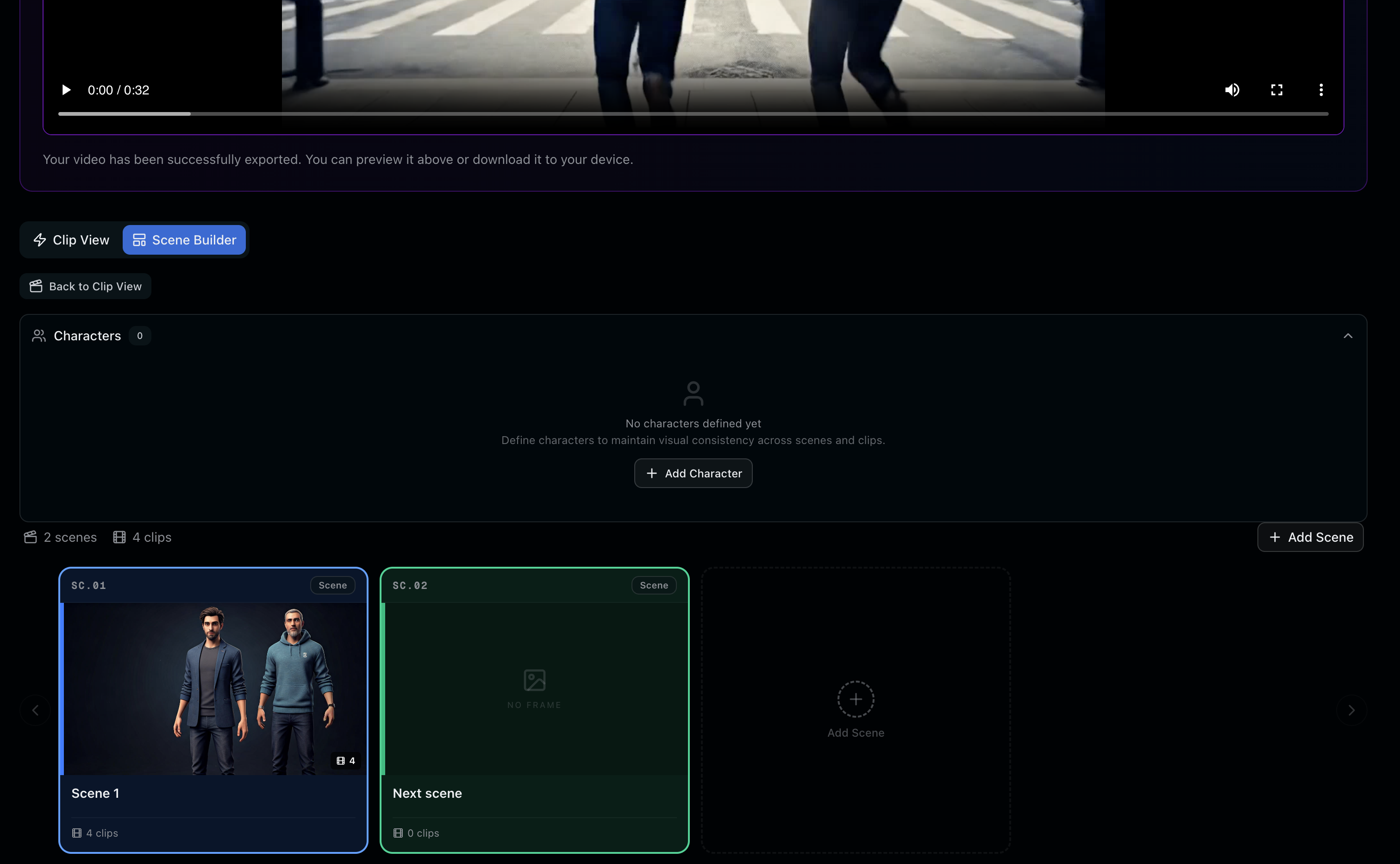The height and width of the screenshot is (864, 1400).
Task: Seek on the video progress bar
Action: pos(693,114)
